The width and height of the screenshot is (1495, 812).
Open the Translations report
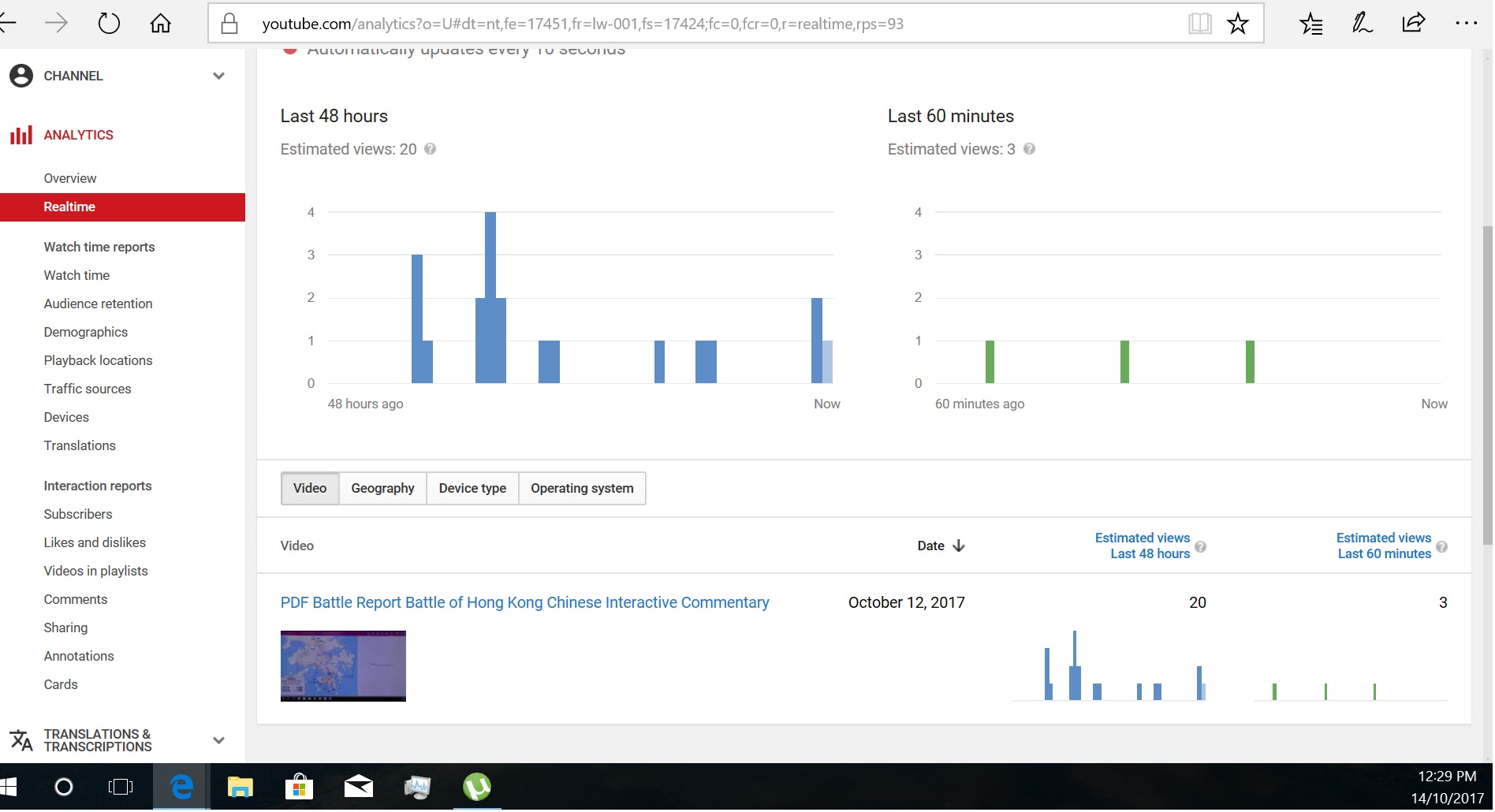[80, 445]
